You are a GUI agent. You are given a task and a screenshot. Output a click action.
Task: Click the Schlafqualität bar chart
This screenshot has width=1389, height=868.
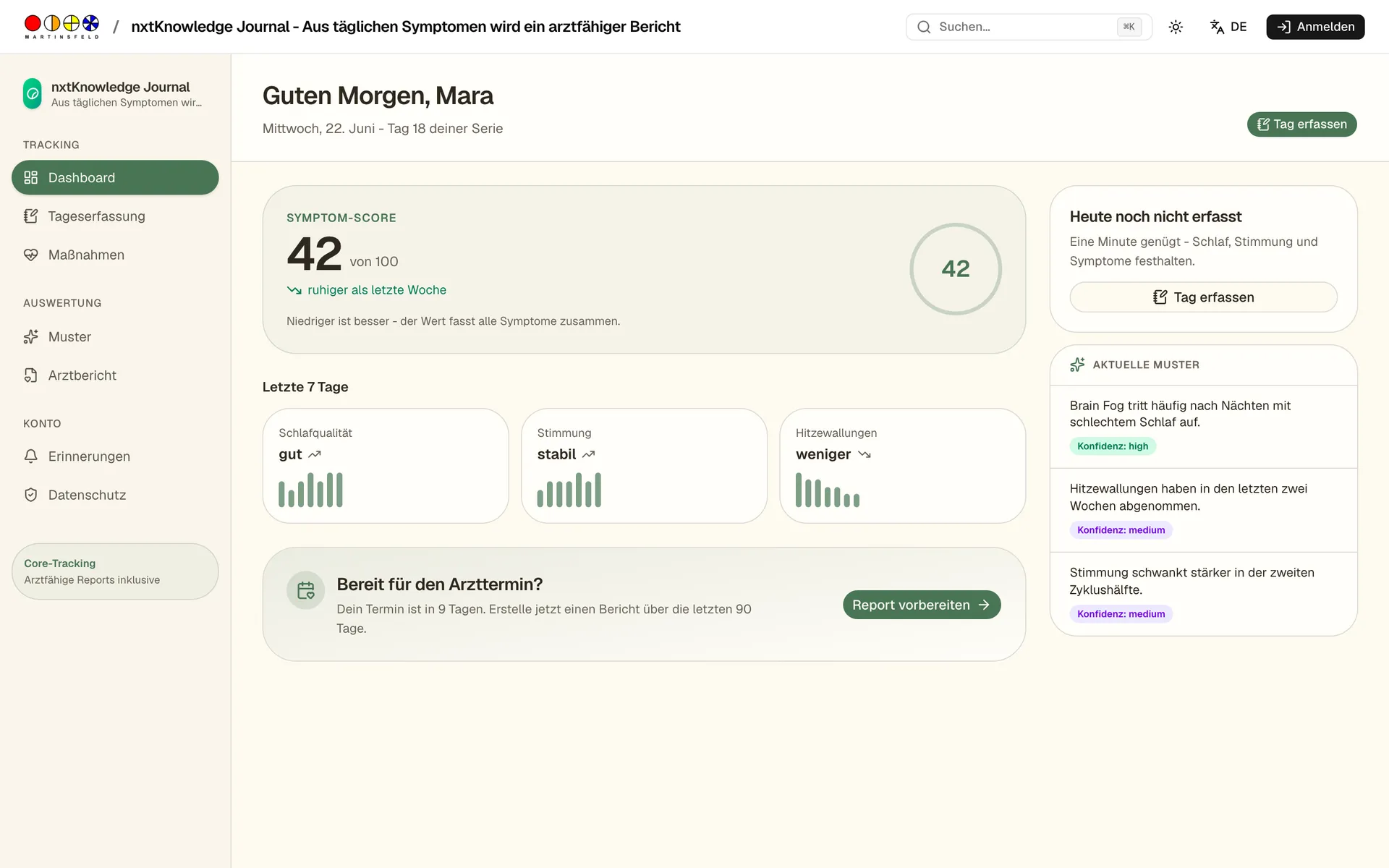click(310, 490)
